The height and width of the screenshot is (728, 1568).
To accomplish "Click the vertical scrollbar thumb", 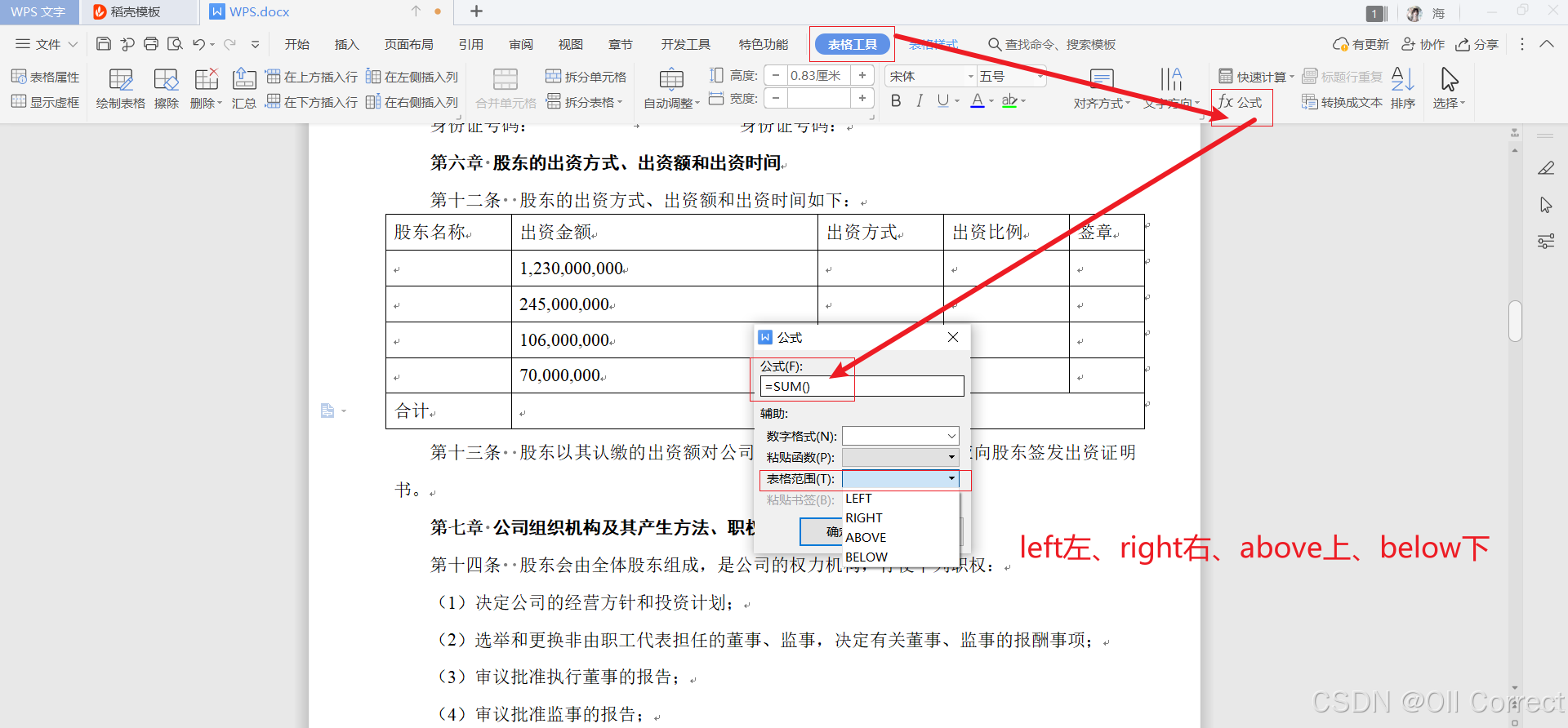I will tap(1515, 321).
